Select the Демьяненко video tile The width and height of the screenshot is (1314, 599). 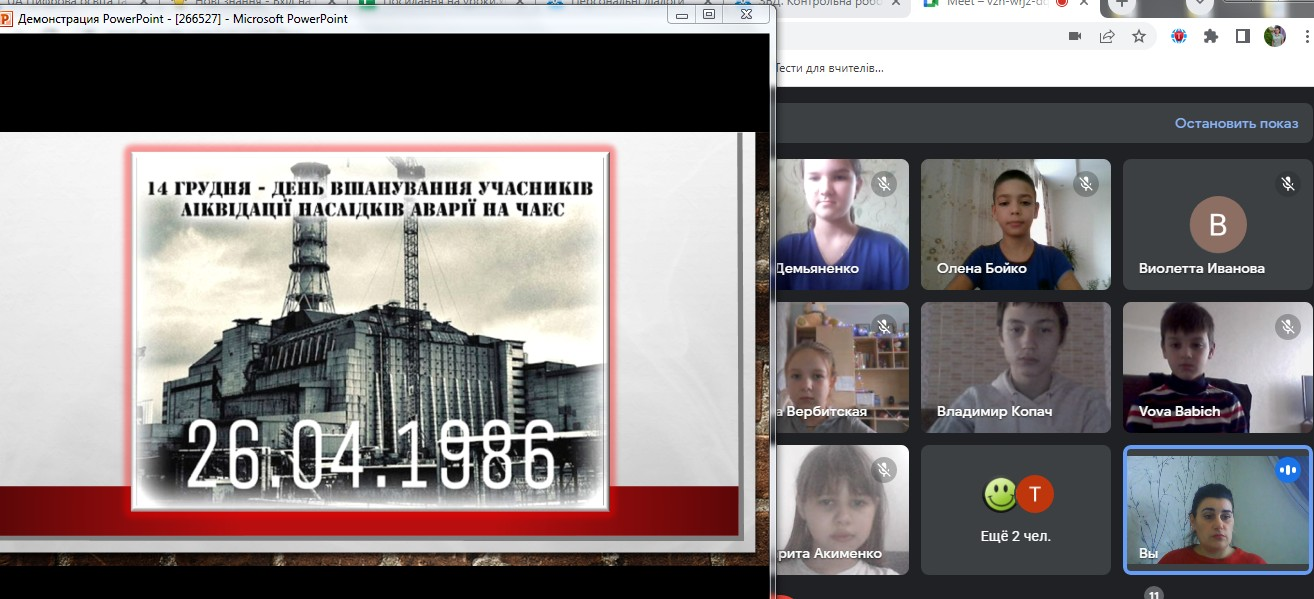(x=842, y=224)
